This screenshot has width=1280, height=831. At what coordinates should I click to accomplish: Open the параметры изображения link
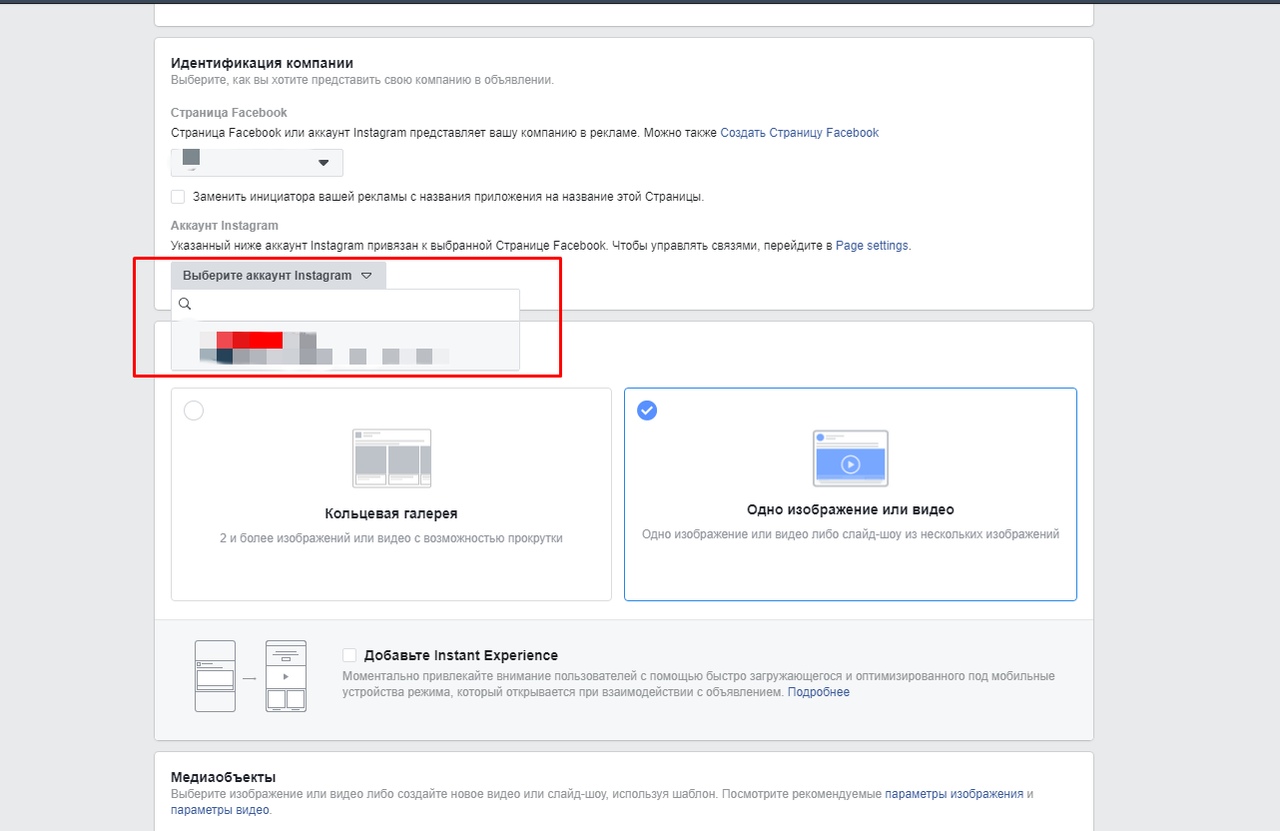pyautogui.click(x=954, y=794)
